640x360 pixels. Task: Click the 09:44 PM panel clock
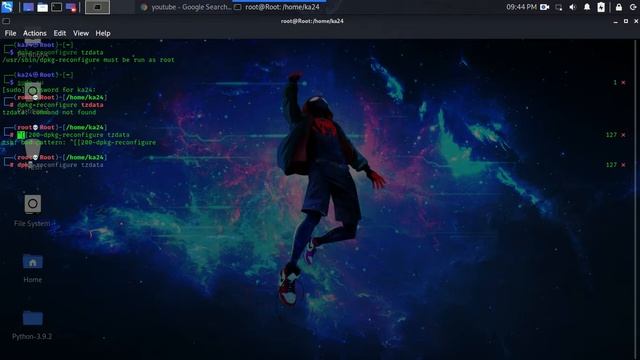(521, 7)
